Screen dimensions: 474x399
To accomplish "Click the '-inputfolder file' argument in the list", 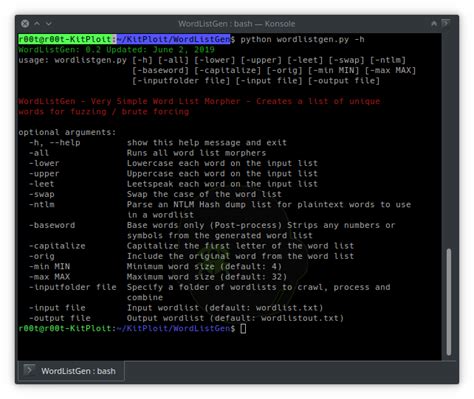I will tap(72, 287).
